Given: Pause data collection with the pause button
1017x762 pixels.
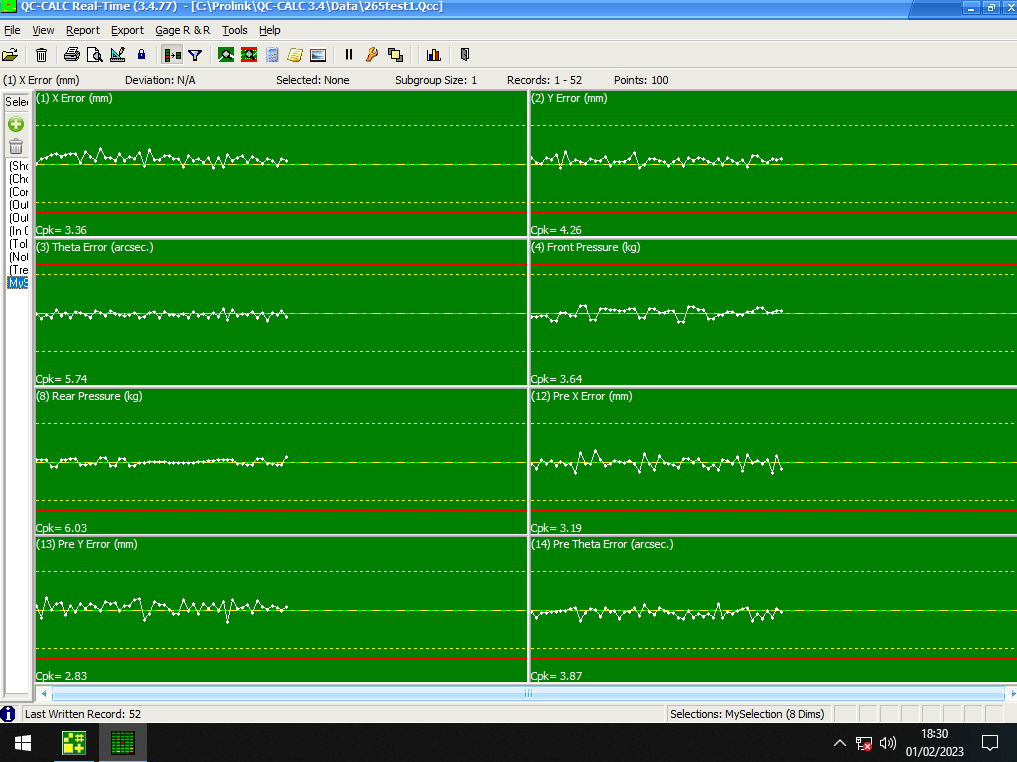Looking at the screenshot, I should pos(349,55).
